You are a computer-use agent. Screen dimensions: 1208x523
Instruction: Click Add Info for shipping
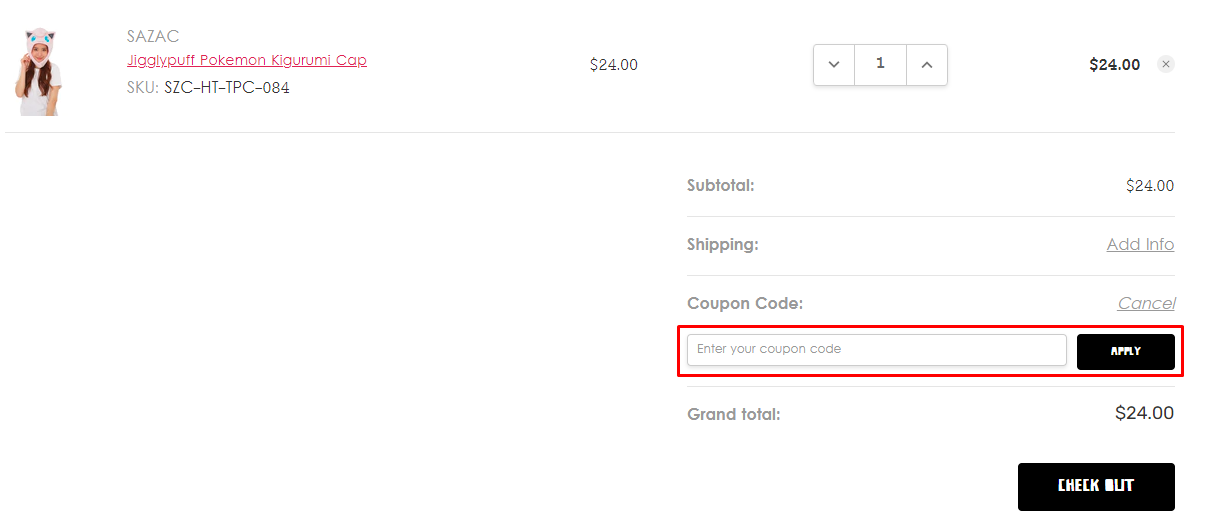(1140, 244)
